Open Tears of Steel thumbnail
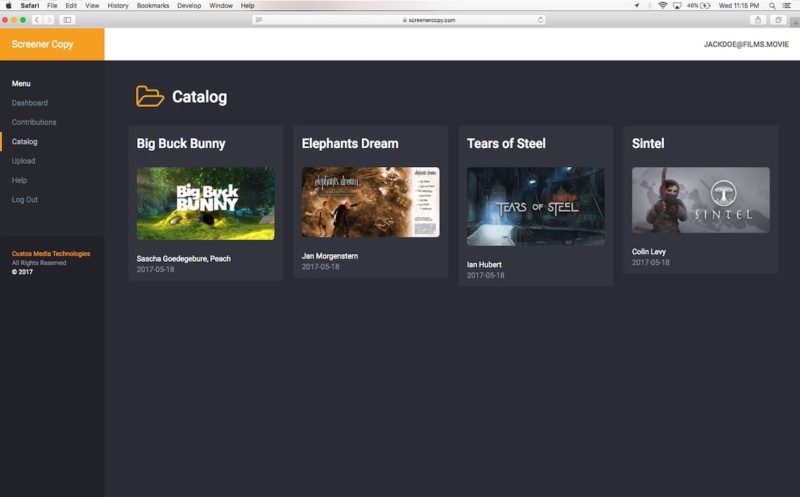This screenshot has width=800, height=497. (x=536, y=206)
